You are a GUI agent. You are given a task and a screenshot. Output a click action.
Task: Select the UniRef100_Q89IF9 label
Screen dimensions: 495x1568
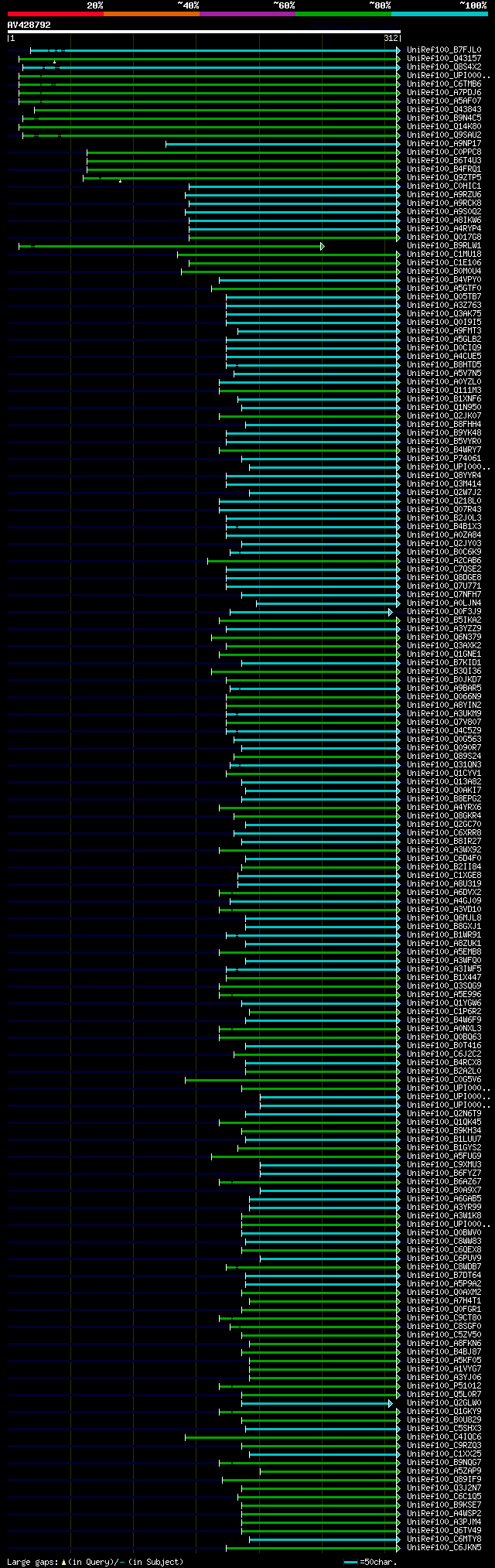coord(444,1479)
